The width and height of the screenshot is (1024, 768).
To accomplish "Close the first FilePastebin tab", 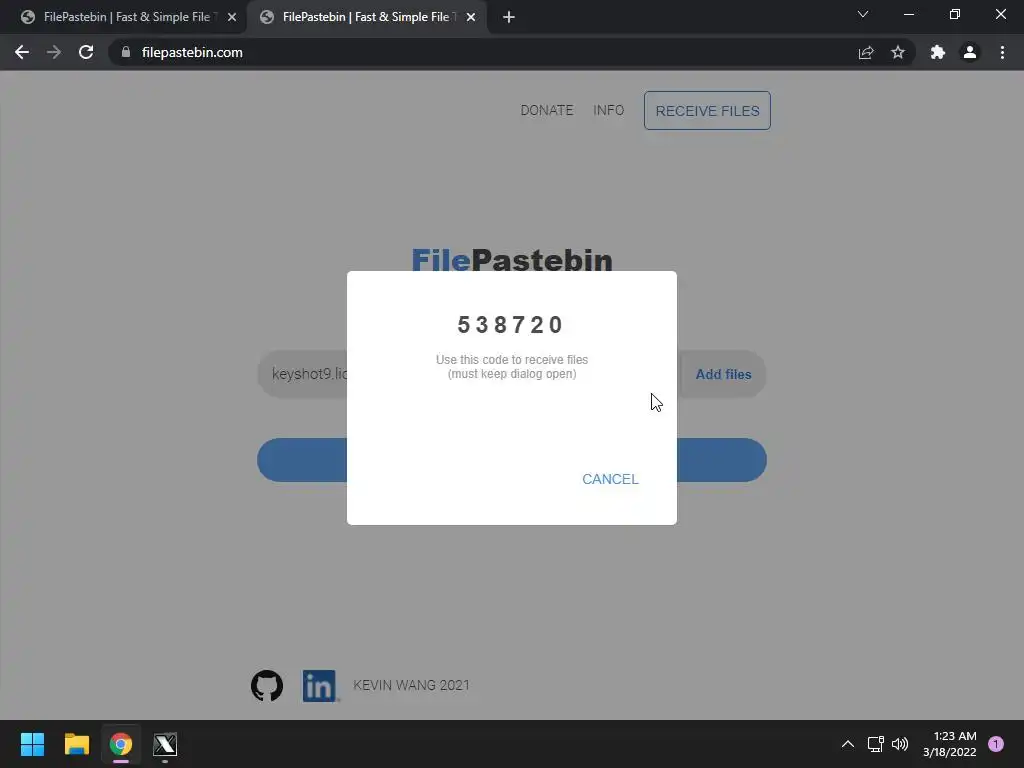I will click(232, 17).
